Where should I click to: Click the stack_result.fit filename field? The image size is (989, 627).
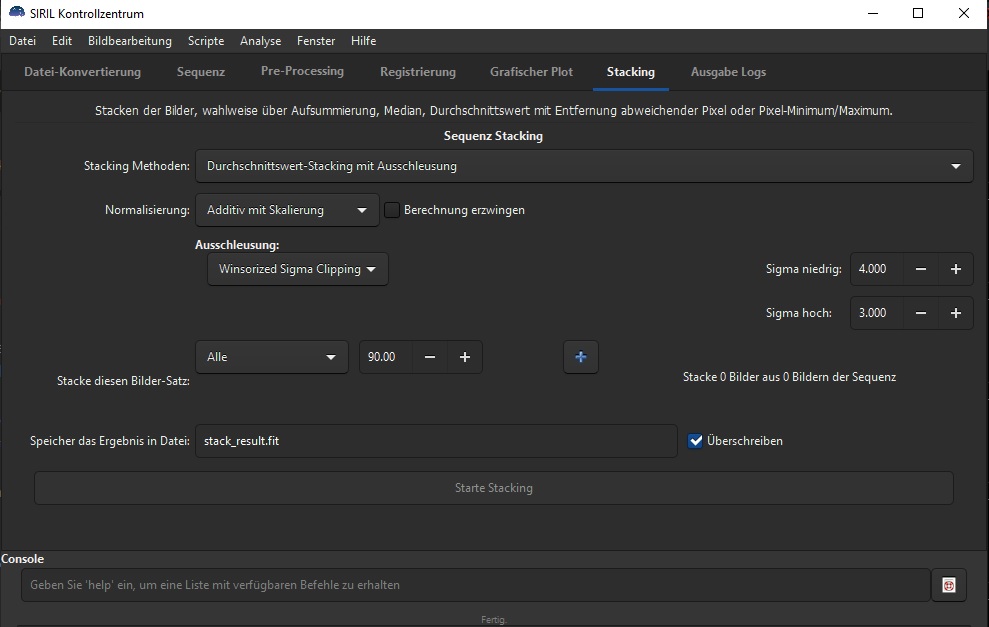pyautogui.click(x=436, y=441)
